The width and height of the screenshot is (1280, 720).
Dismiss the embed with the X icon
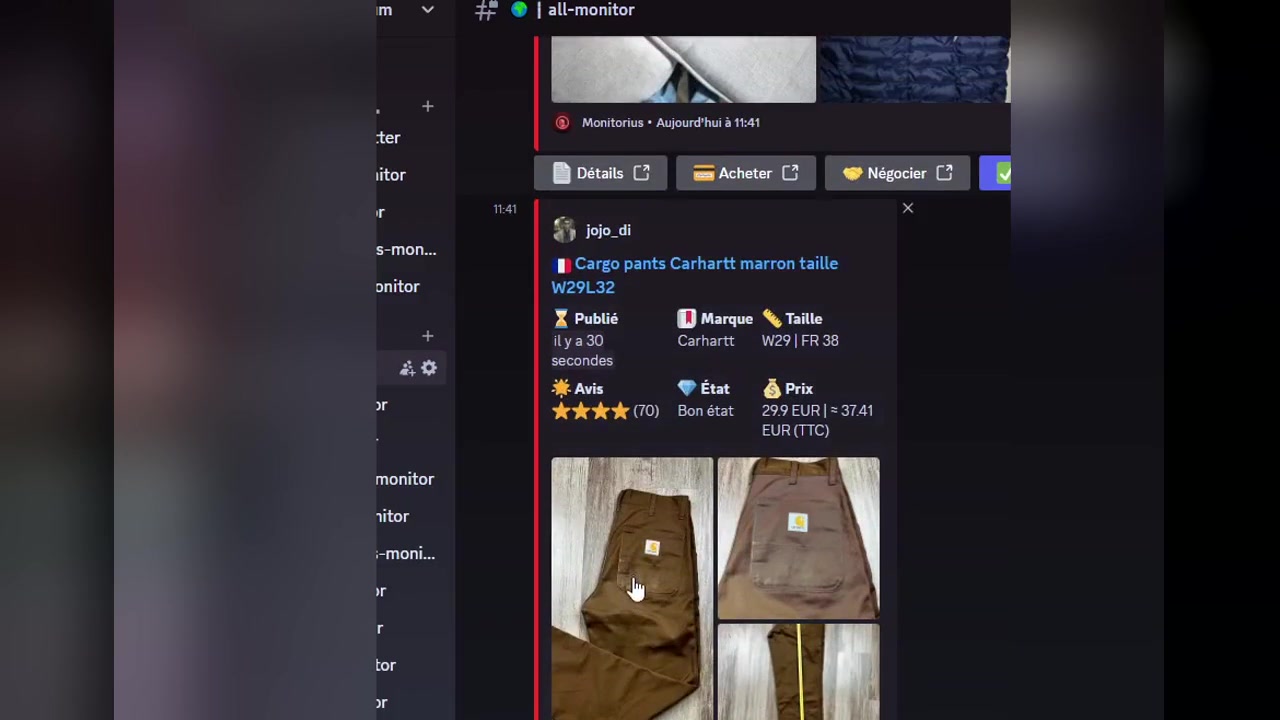[x=908, y=208]
